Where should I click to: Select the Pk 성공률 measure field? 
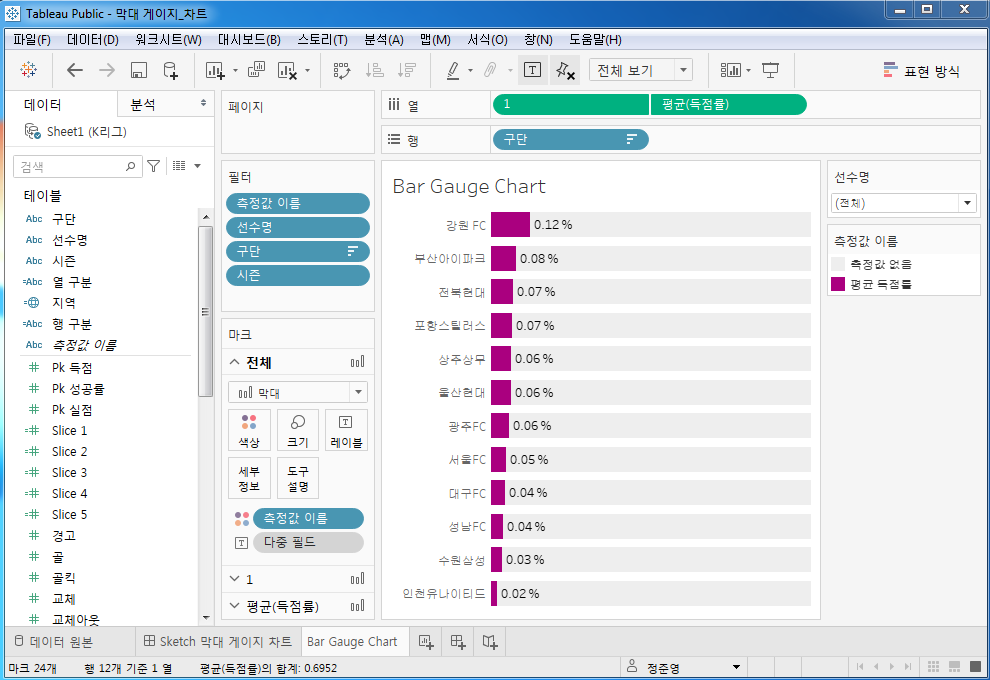[x=78, y=389]
